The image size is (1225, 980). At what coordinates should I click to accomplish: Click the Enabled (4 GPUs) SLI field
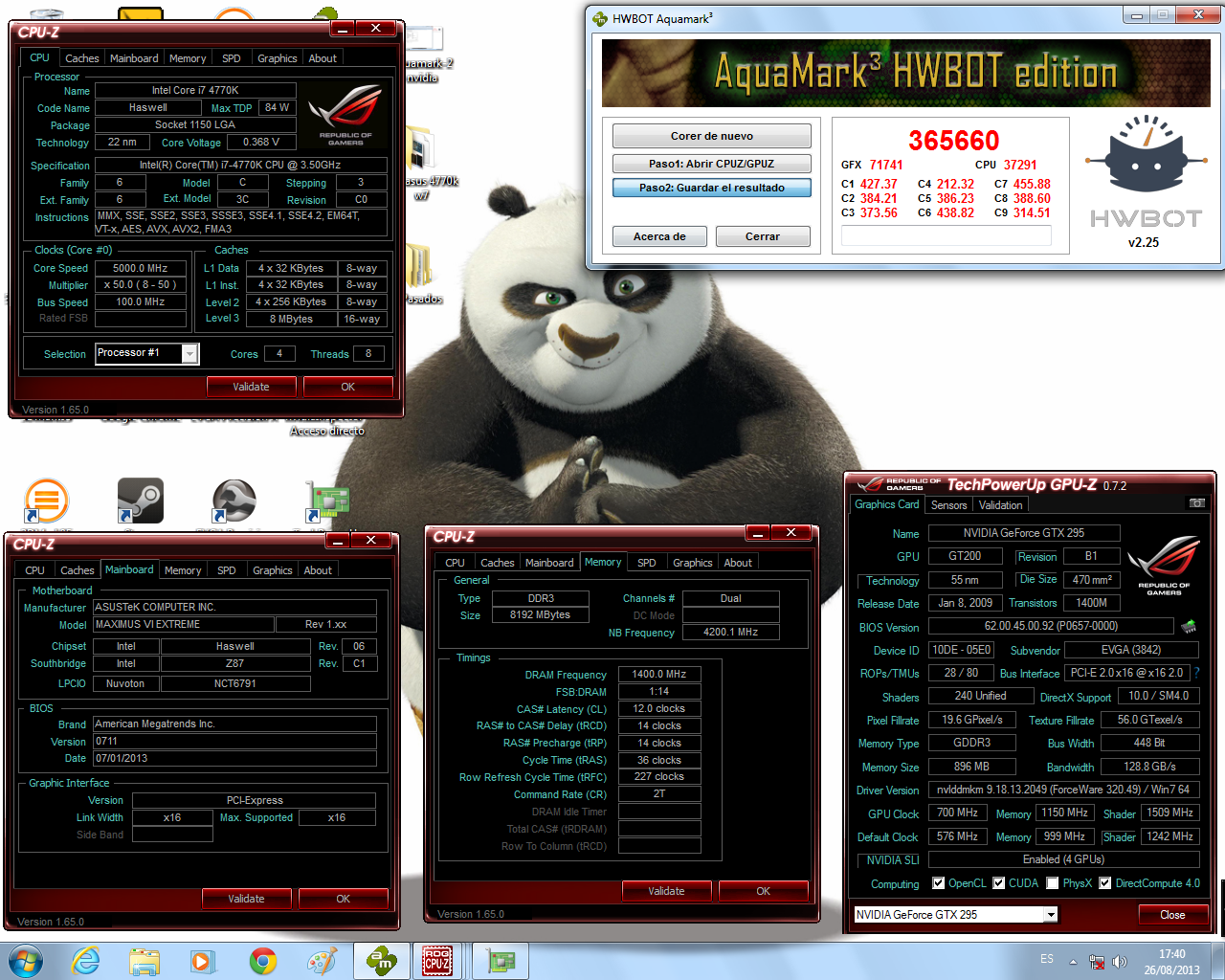[x=1063, y=859]
